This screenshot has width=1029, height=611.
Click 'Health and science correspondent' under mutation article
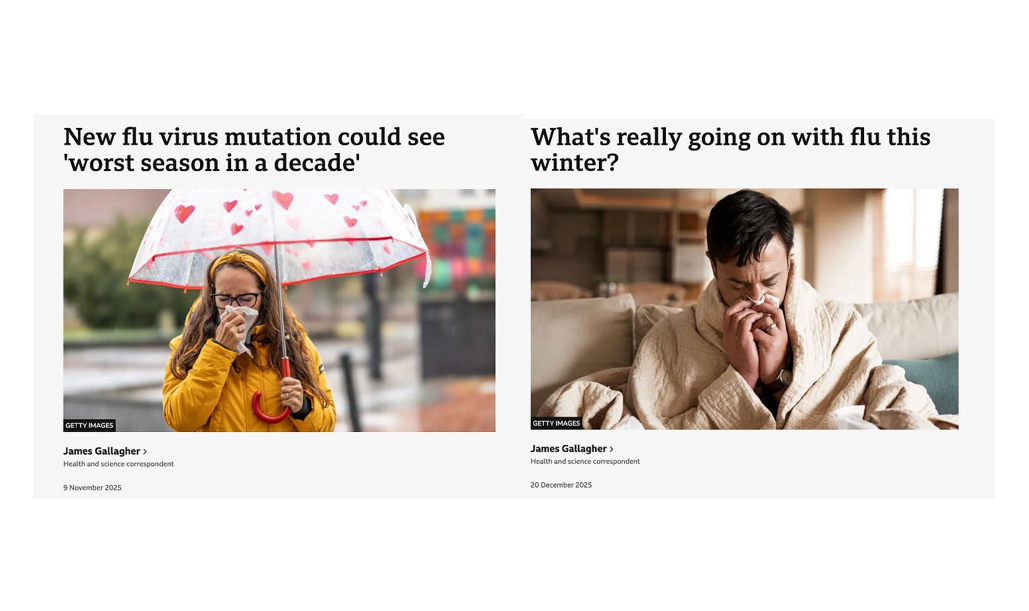point(118,464)
